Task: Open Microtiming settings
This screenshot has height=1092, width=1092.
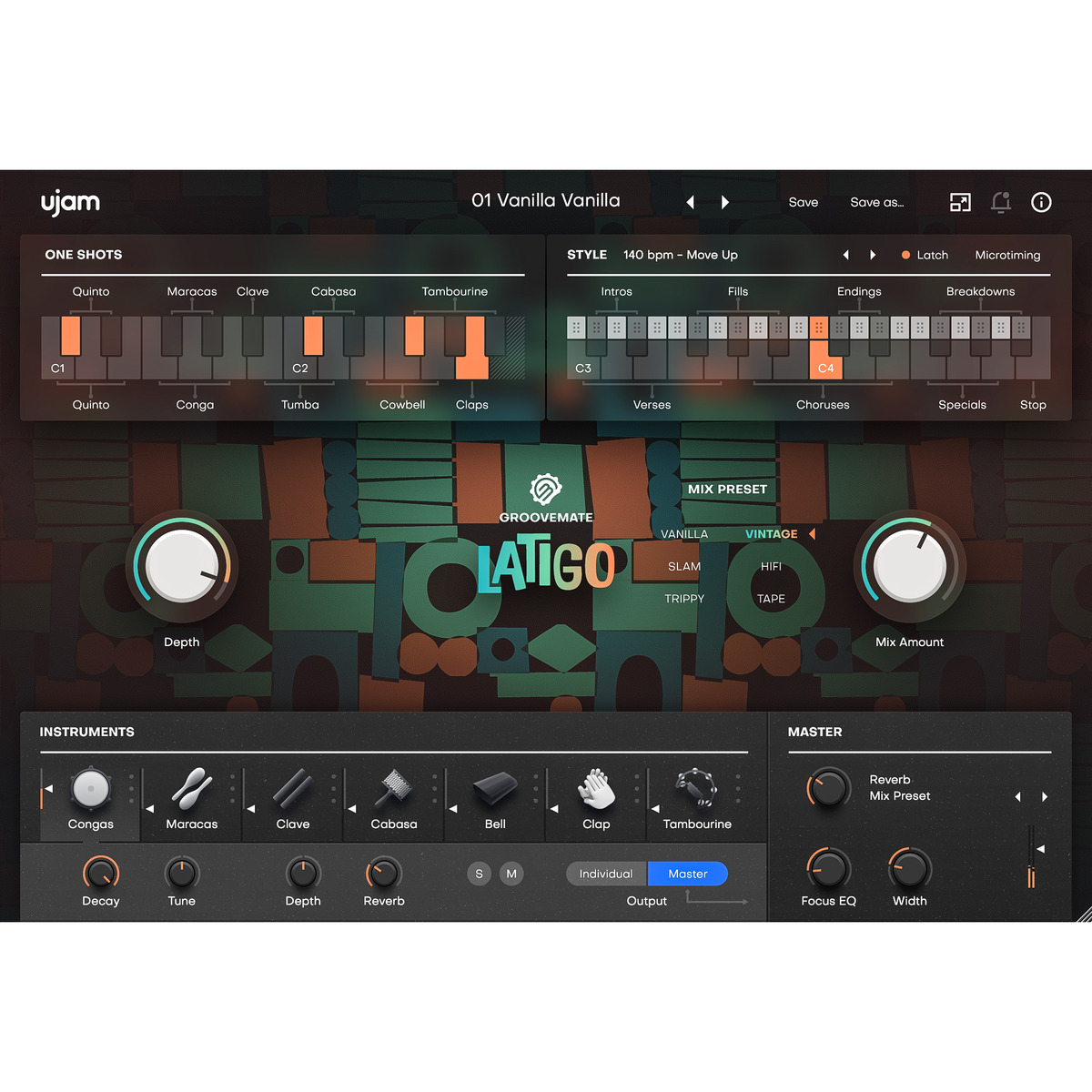Action: [1007, 255]
